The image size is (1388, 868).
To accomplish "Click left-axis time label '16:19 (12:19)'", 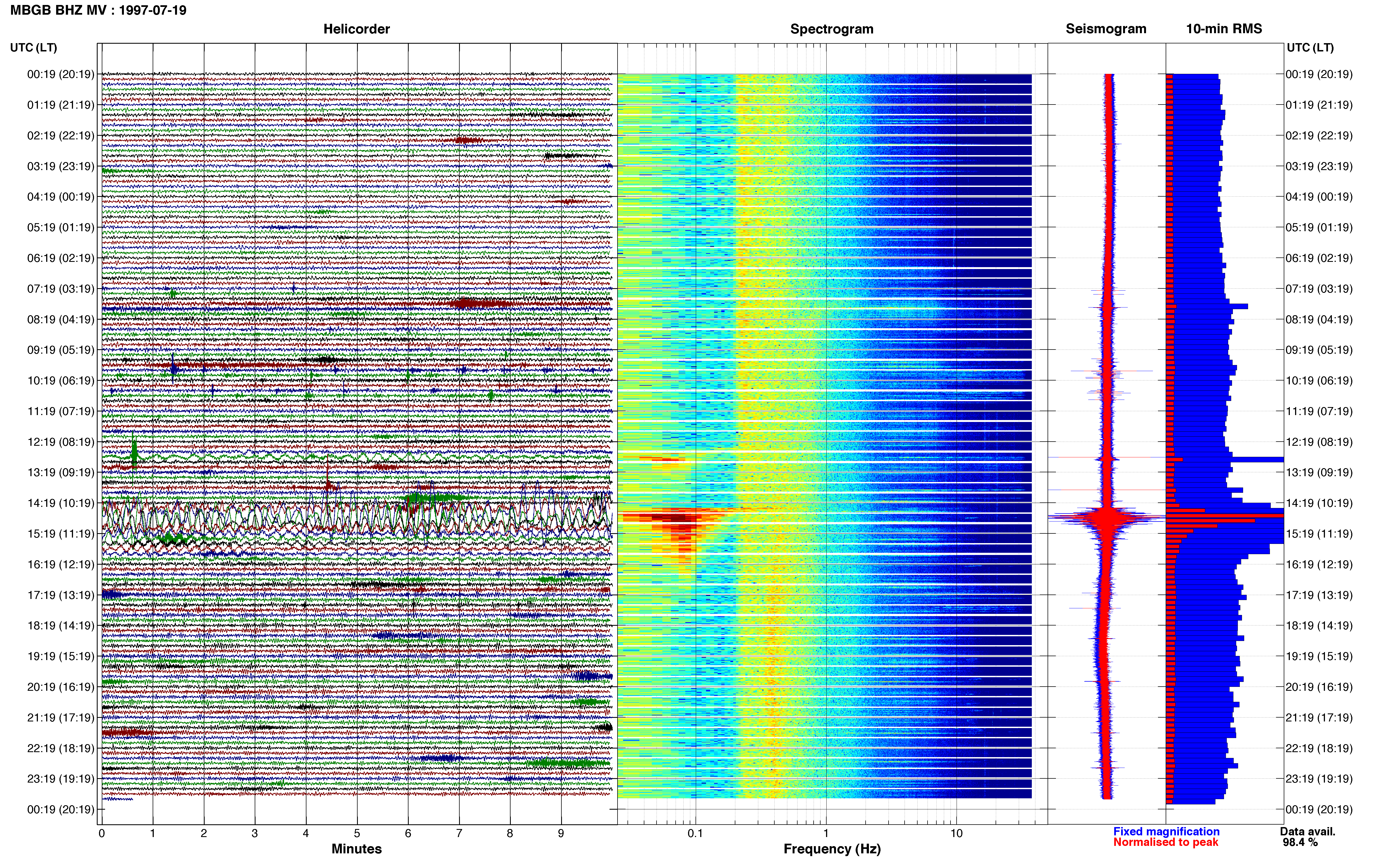I will click(61, 564).
